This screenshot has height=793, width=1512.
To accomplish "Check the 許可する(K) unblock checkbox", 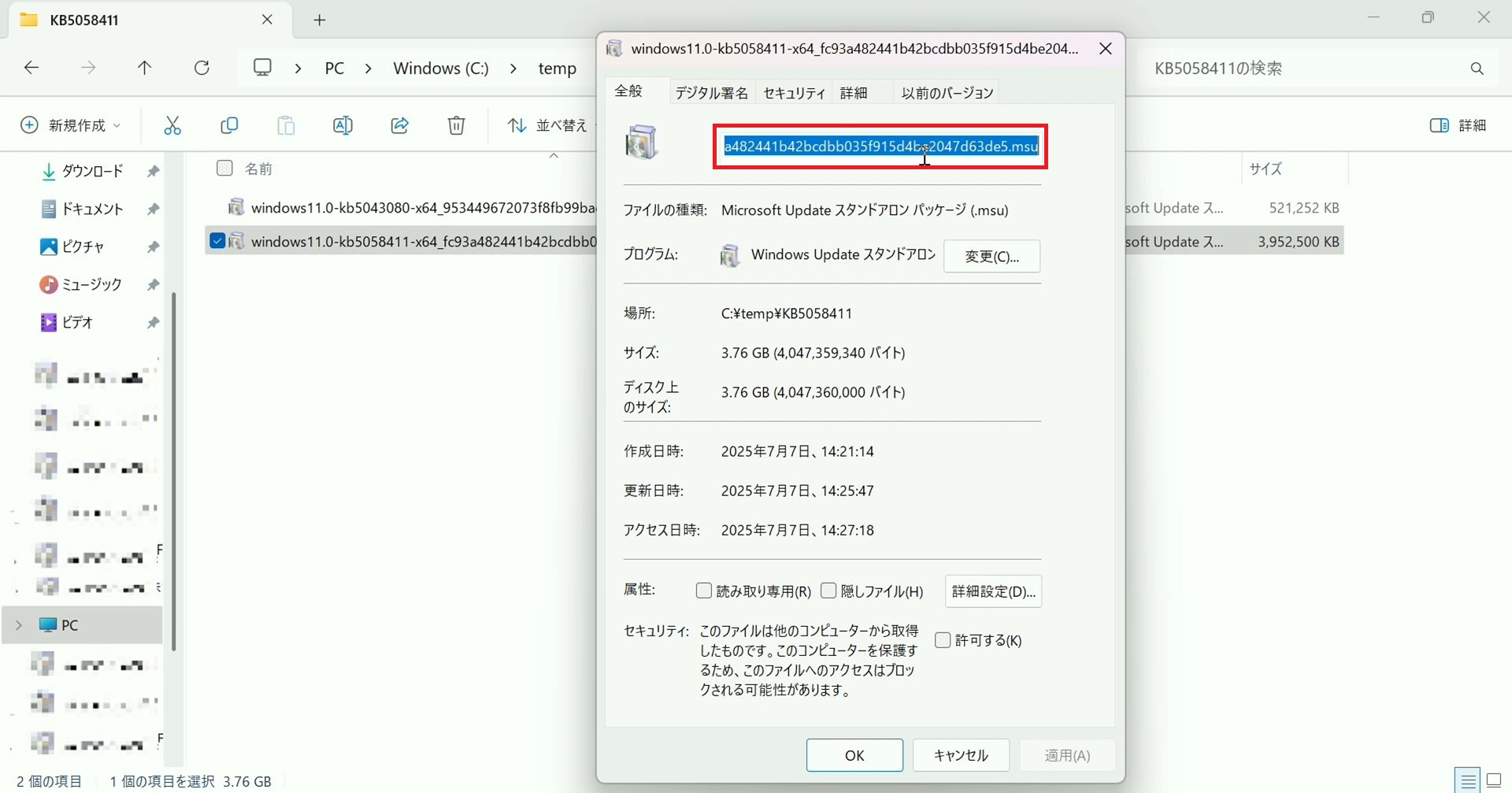I will click(943, 640).
